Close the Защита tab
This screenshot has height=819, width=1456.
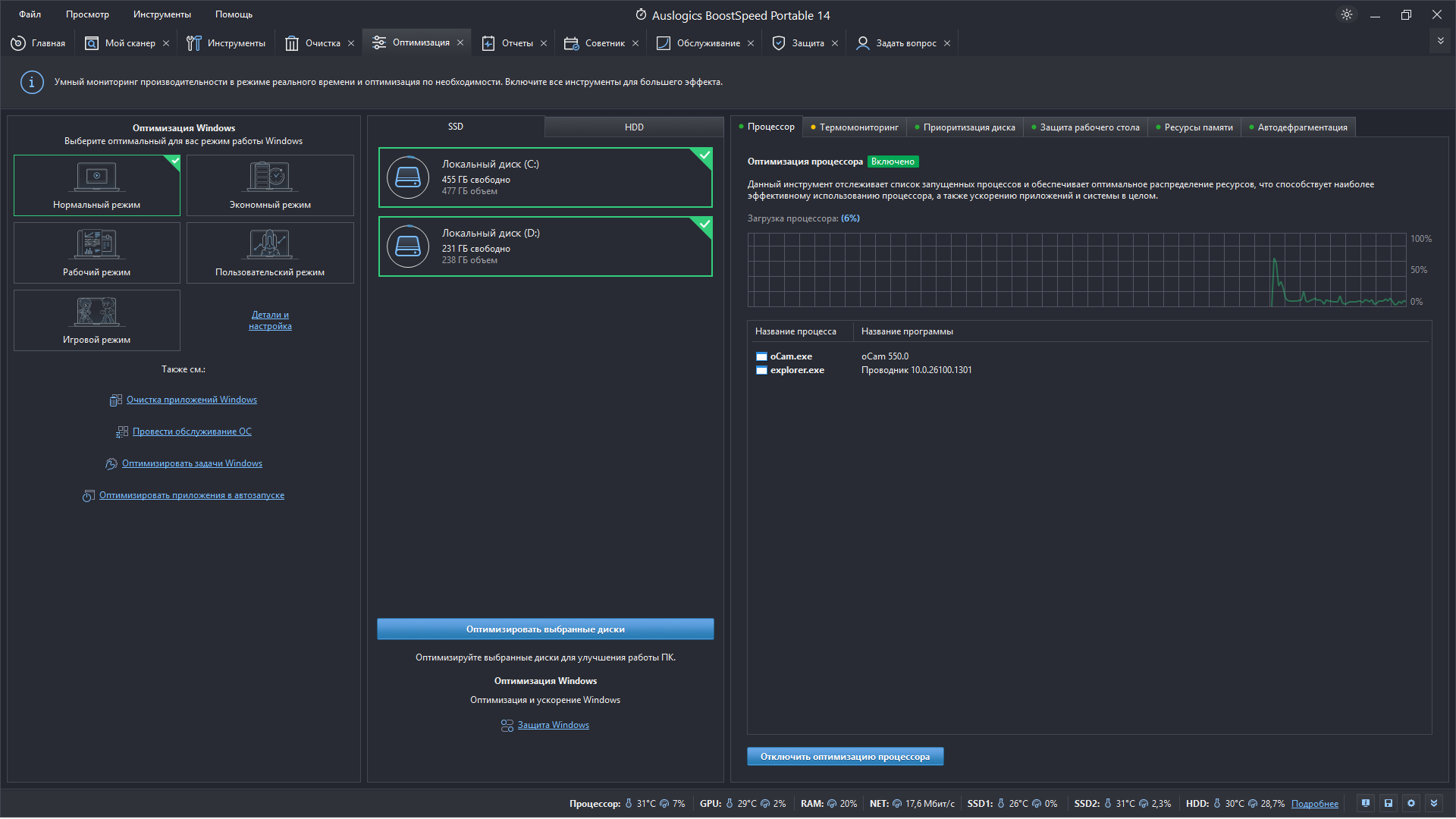click(835, 43)
